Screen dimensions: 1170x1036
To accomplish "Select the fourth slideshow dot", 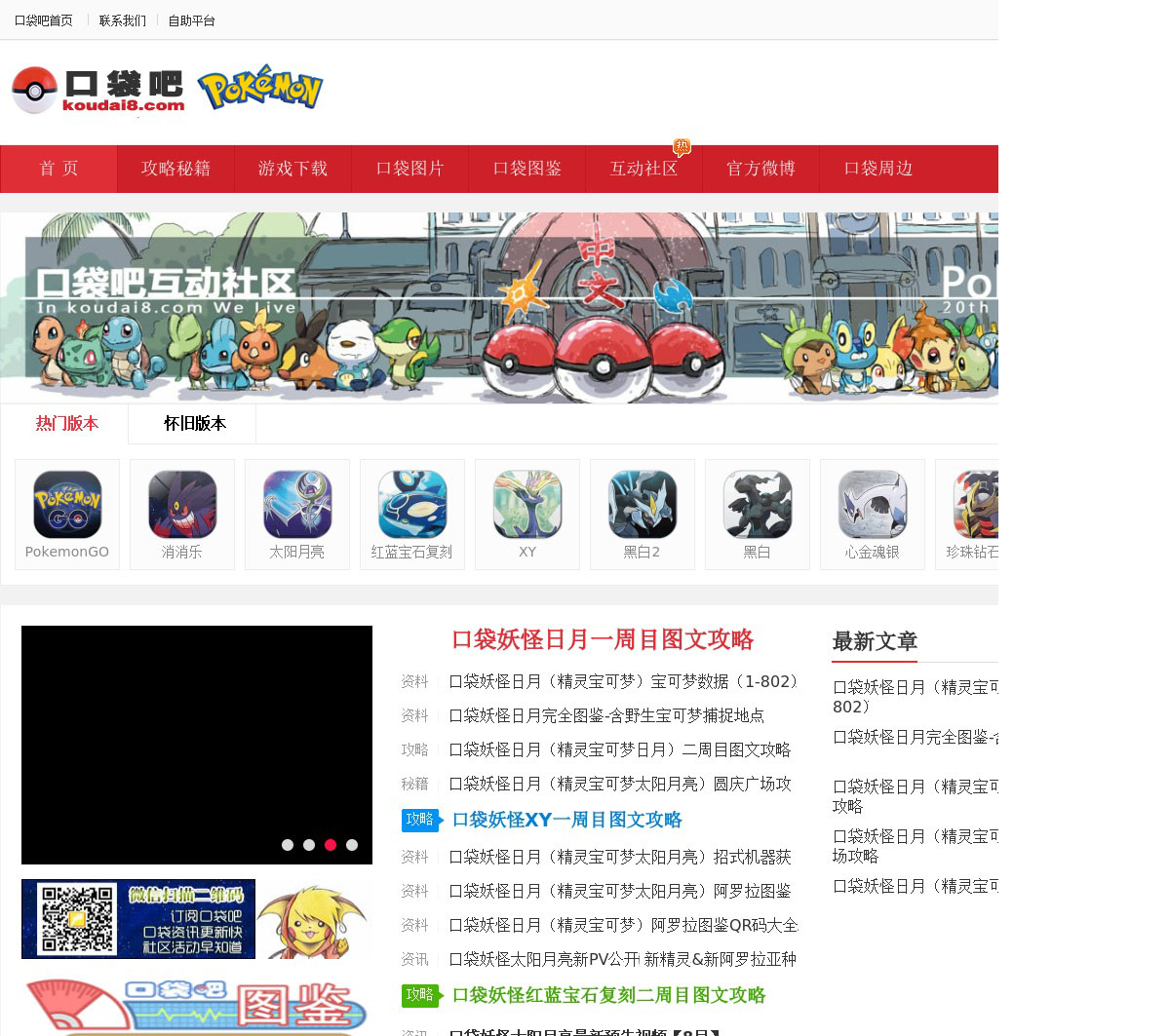I will (352, 845).
